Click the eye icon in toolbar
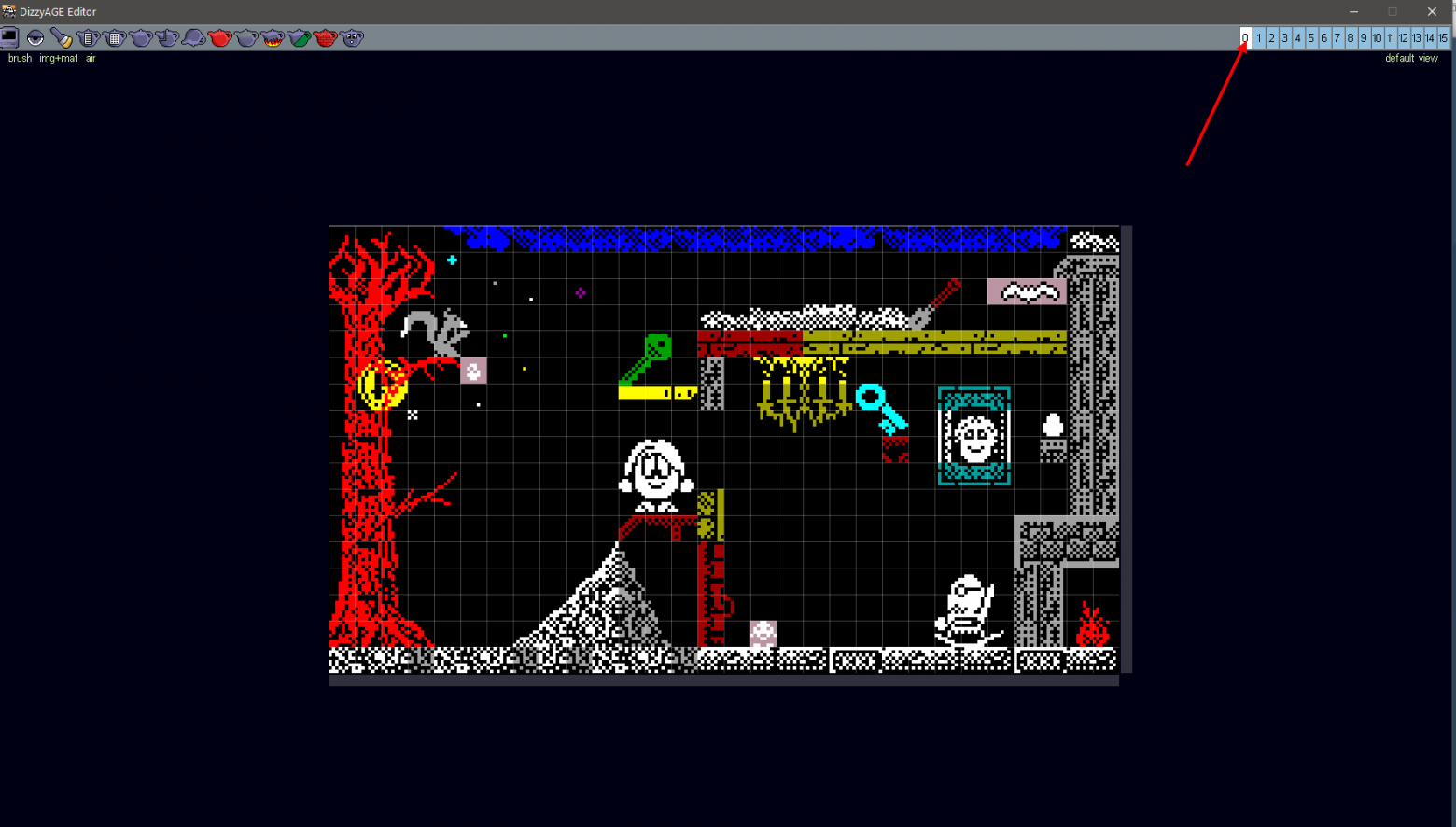This screenshot has height=827, width=1456. (35, 37)
